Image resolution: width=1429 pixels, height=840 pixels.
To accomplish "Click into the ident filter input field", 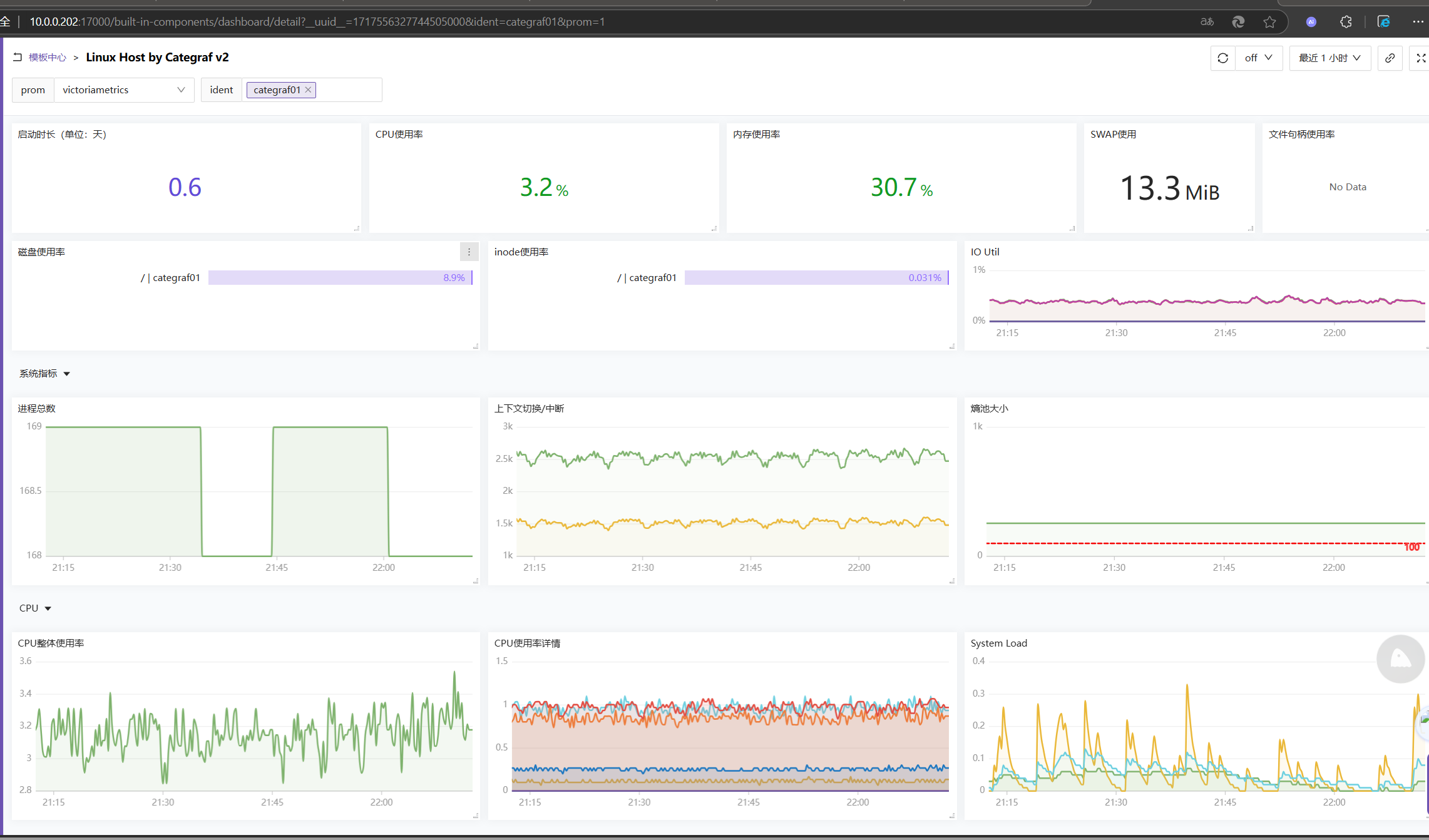I will click(348, 90).
